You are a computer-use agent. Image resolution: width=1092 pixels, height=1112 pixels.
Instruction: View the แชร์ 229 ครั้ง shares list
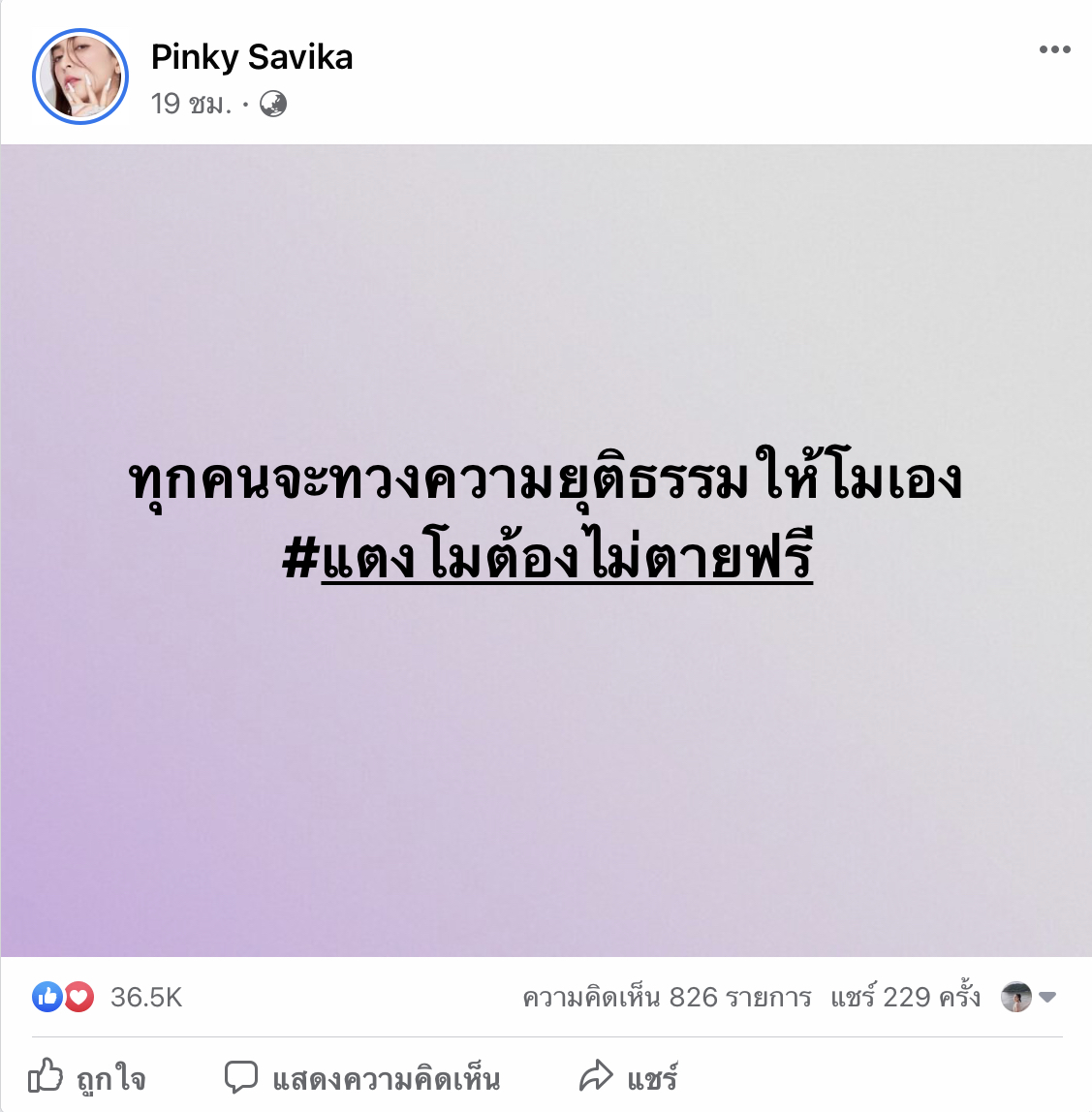(x=905, y=997)
